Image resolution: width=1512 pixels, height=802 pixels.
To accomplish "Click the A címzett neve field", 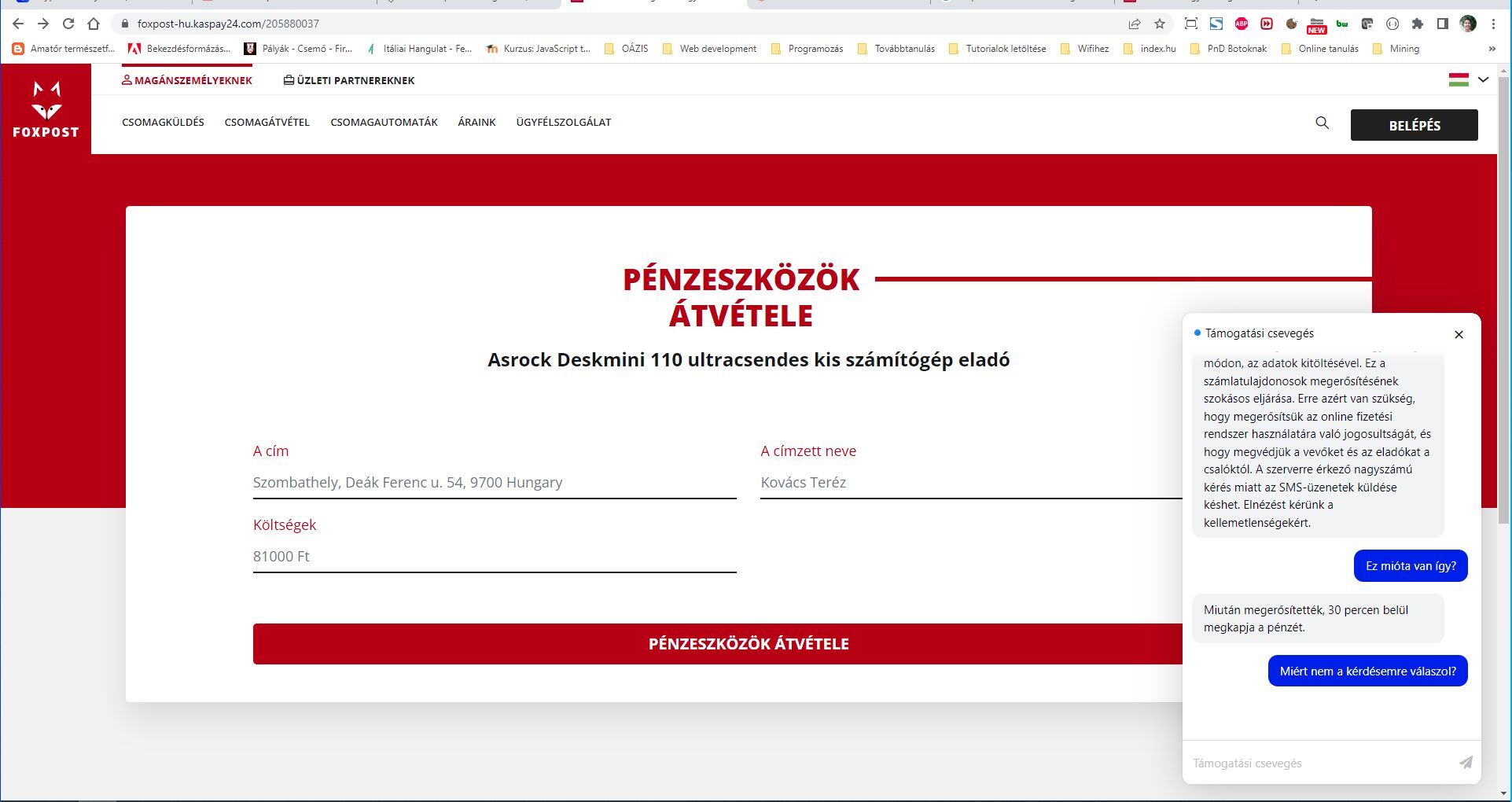I will [971, 483].
